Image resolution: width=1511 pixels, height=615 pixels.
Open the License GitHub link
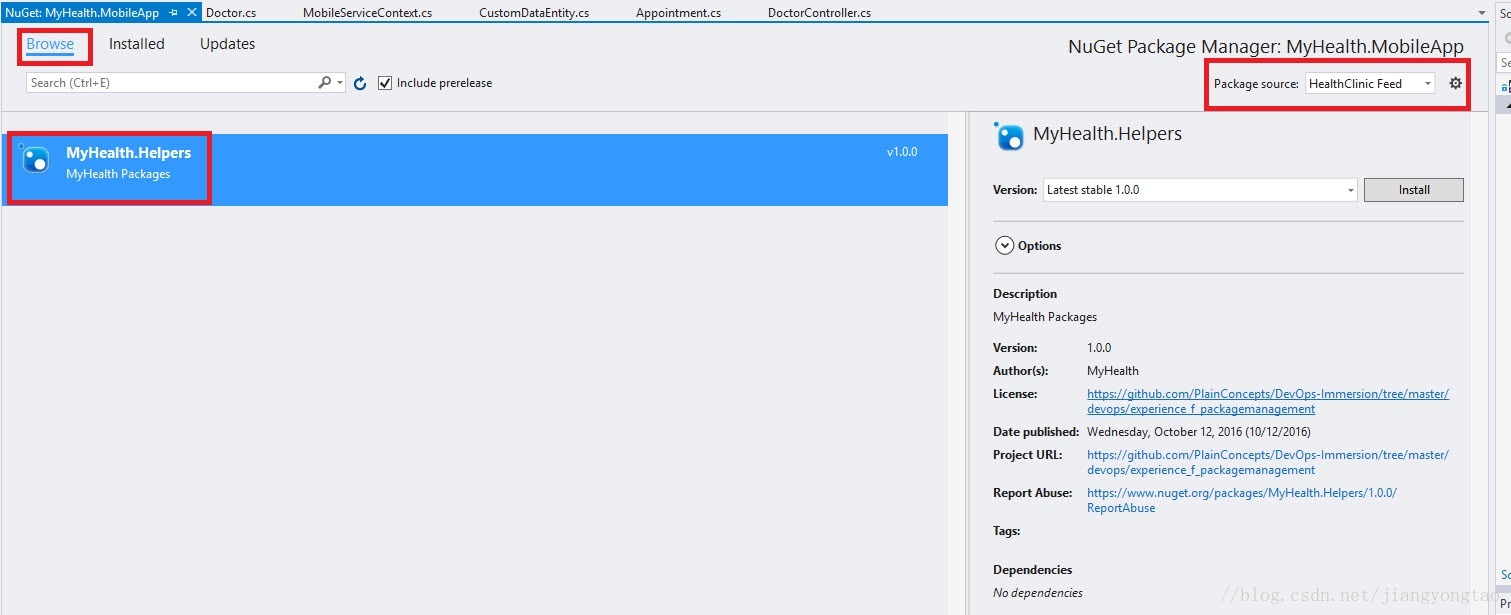pos(1268,401)
